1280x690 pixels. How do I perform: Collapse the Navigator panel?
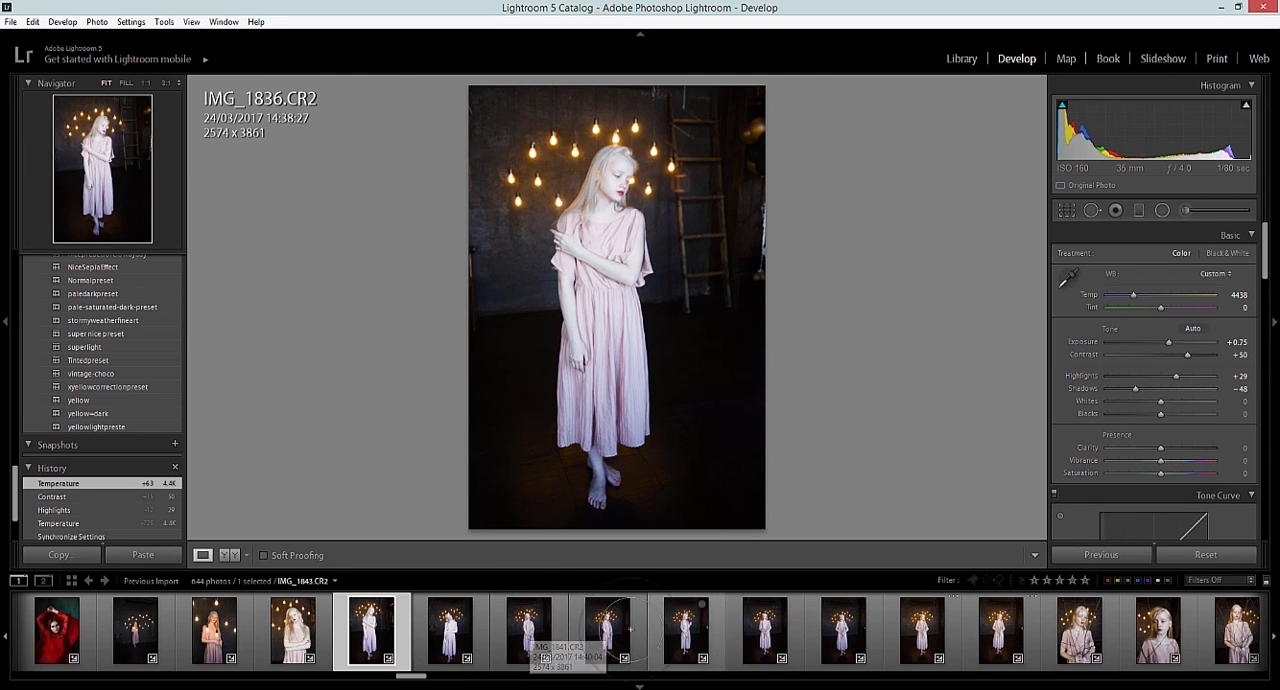pos(28,83)
